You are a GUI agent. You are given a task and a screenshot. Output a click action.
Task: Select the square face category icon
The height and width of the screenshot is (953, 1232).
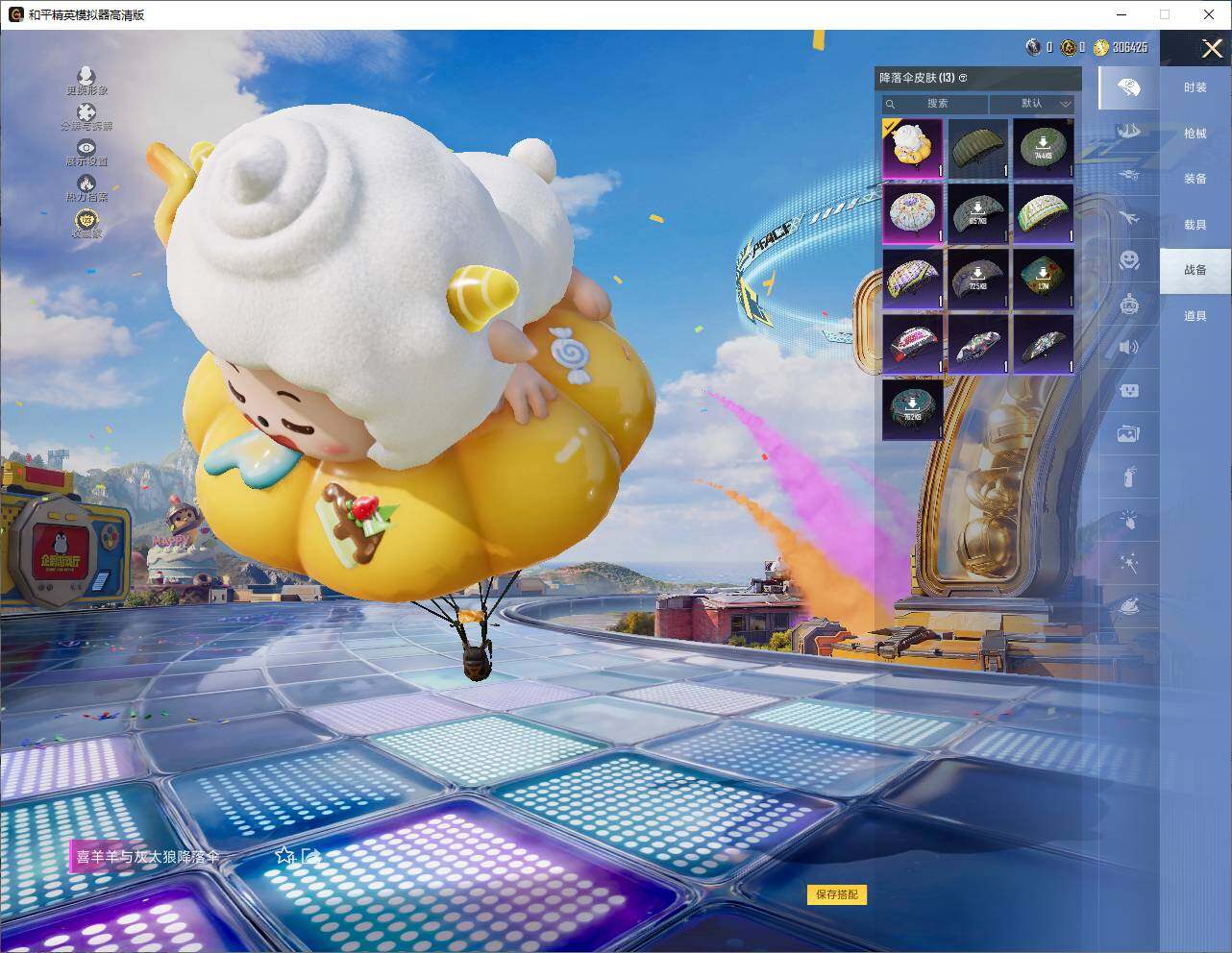1129,390
